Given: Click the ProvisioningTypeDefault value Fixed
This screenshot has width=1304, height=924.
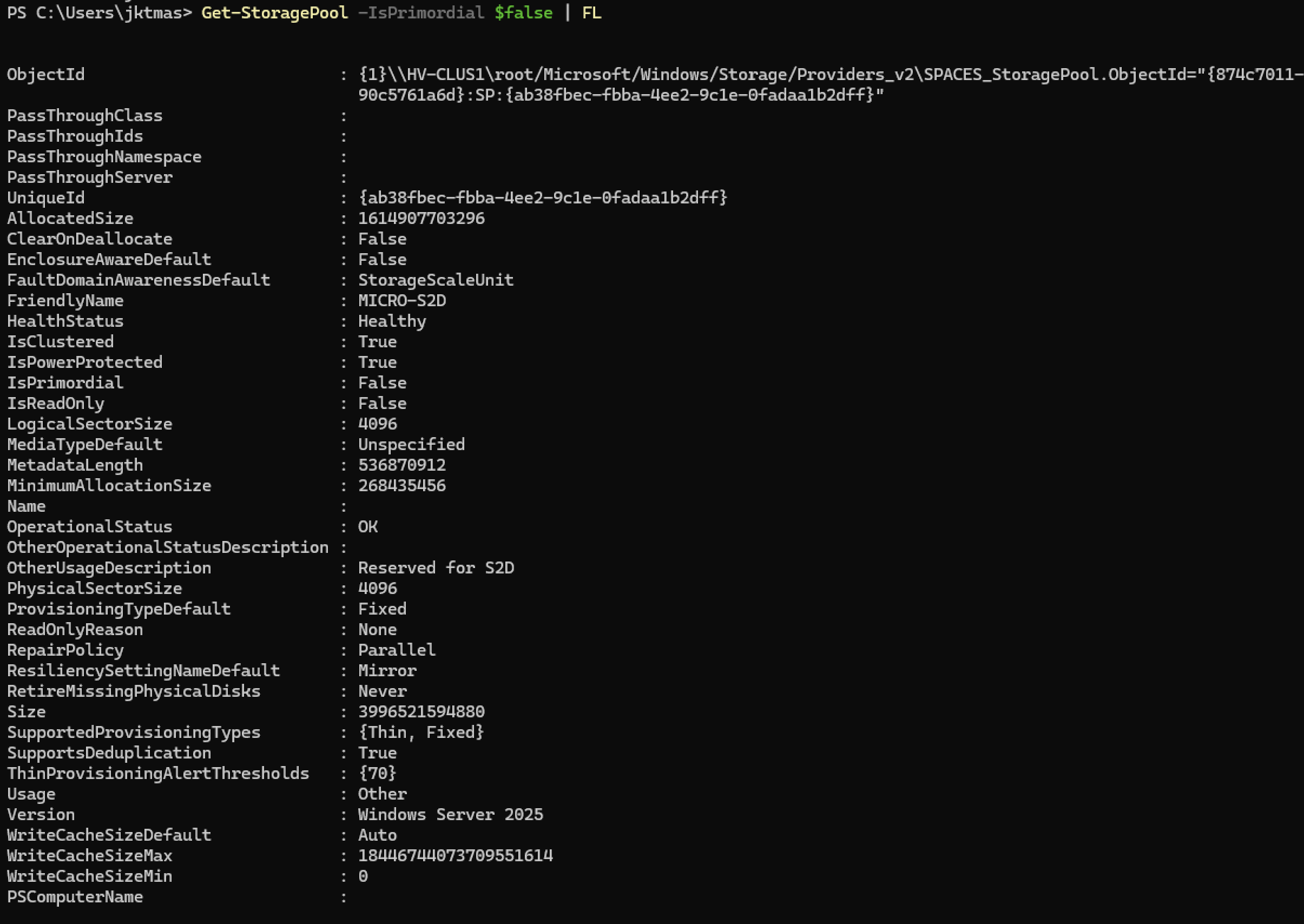Looking at the screenshot, I should pyautogui.click(x=383, y=609).
